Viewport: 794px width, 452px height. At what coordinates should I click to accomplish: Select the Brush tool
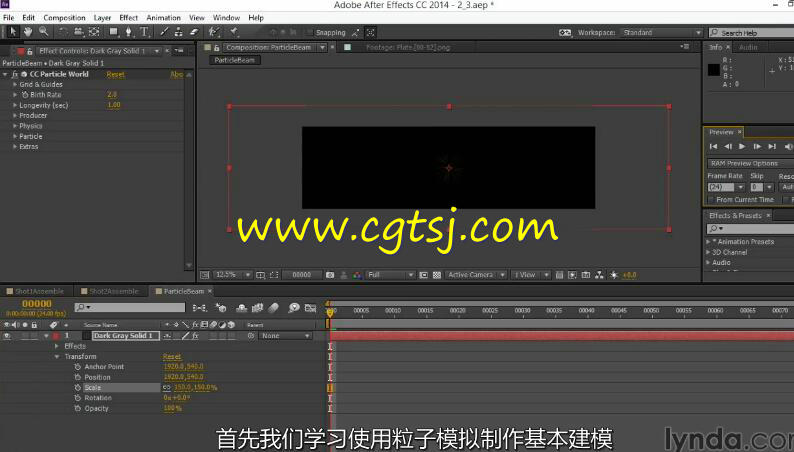(164, 32)
